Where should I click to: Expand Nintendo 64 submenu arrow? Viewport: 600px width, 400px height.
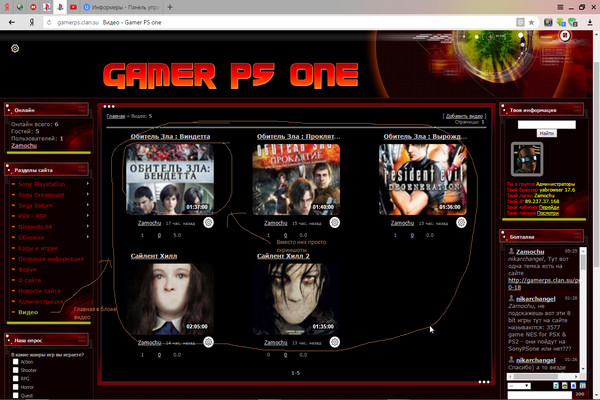88,226
